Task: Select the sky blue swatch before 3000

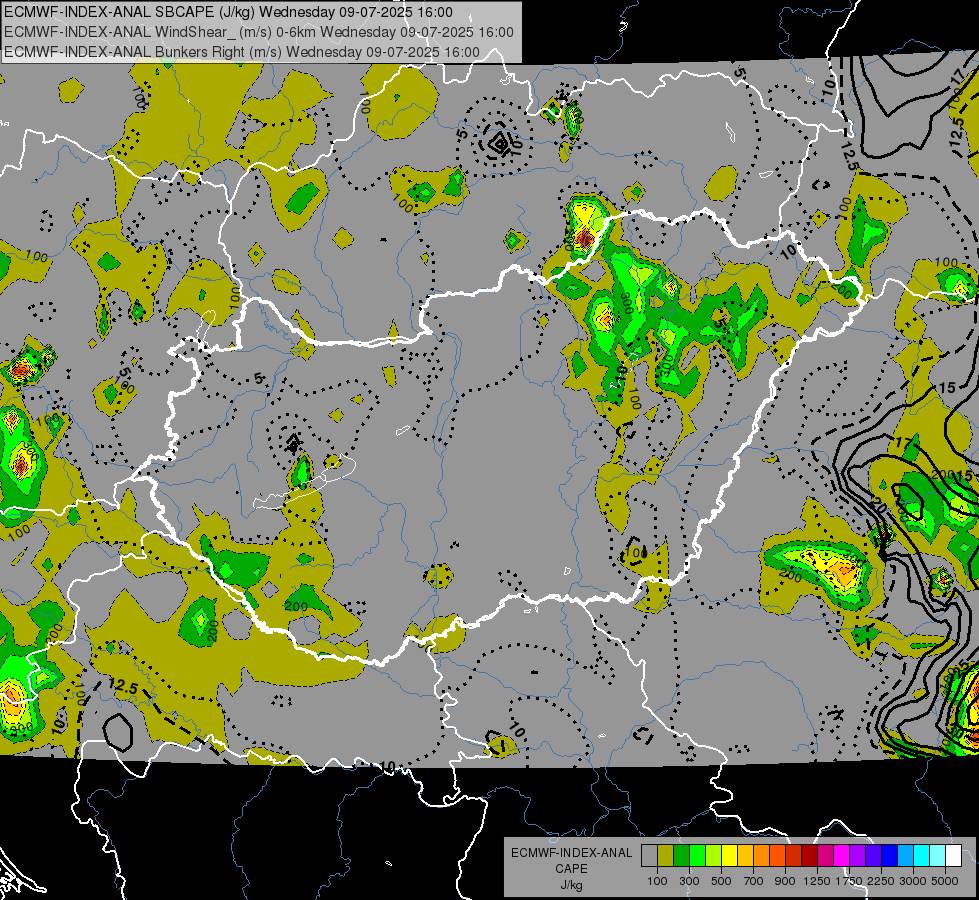Action: [x=905, y=856]
